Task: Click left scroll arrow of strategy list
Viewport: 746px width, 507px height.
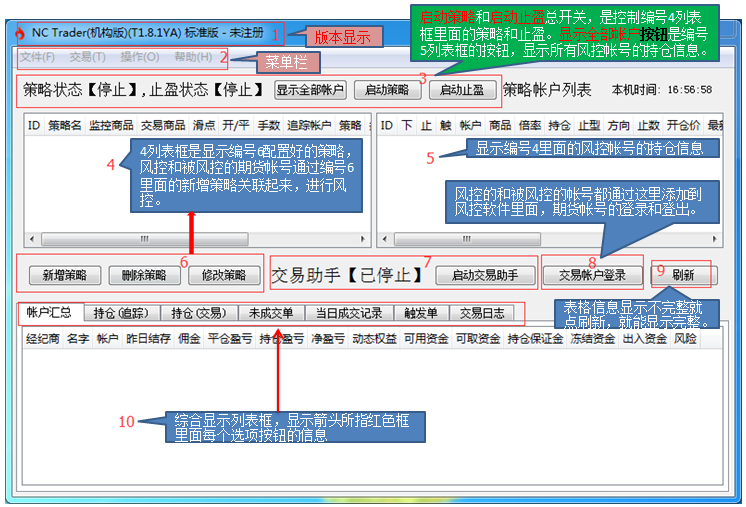Action: 32,239
